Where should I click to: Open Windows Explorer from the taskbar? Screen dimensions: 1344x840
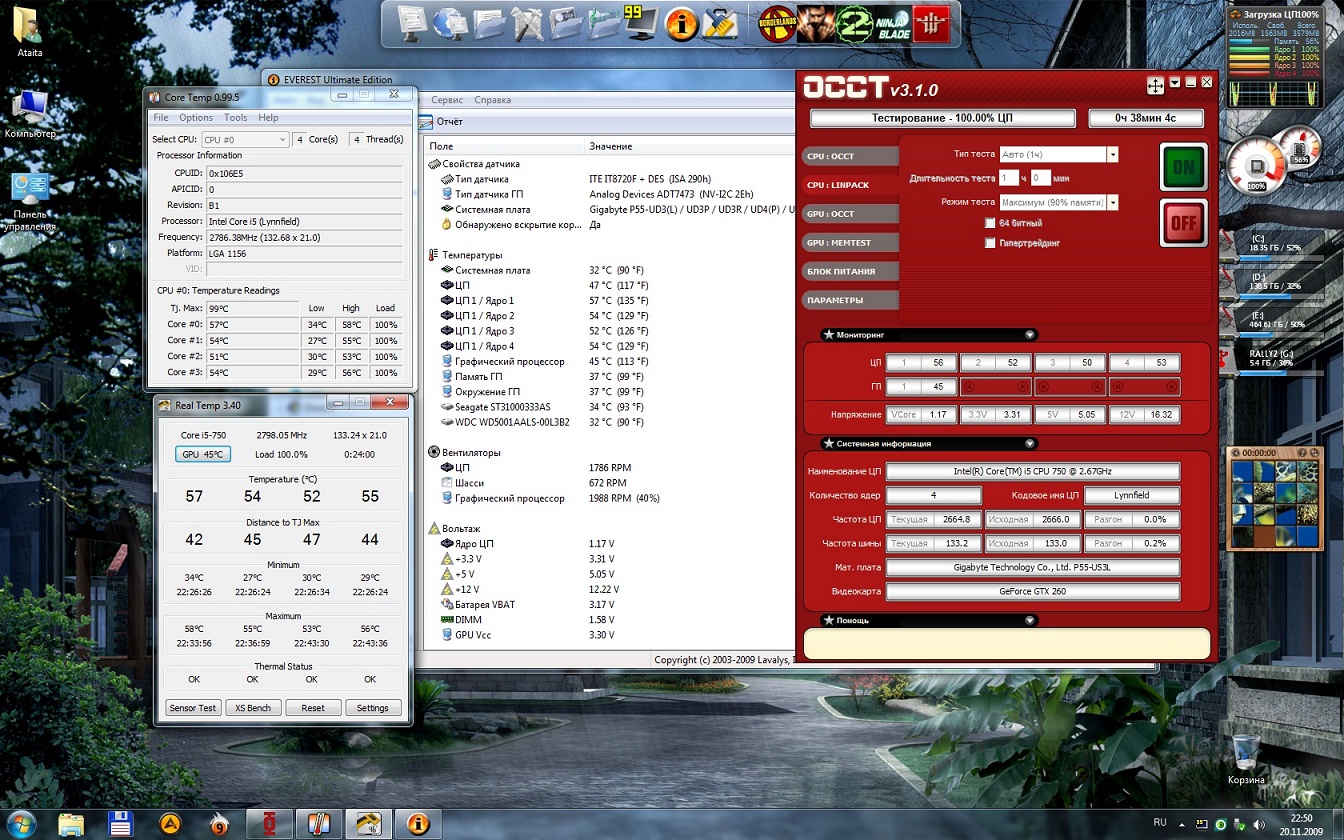pos(71,824)
